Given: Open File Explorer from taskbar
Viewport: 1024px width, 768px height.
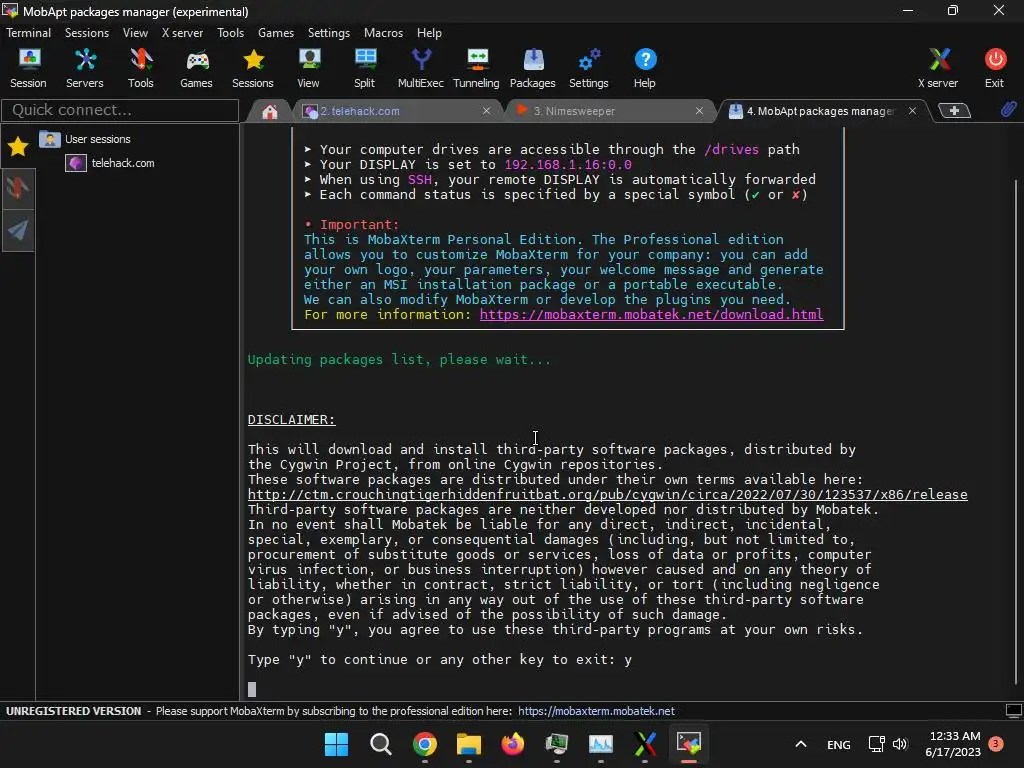Looking at the screenshot, I should click(x=469, y=744).
